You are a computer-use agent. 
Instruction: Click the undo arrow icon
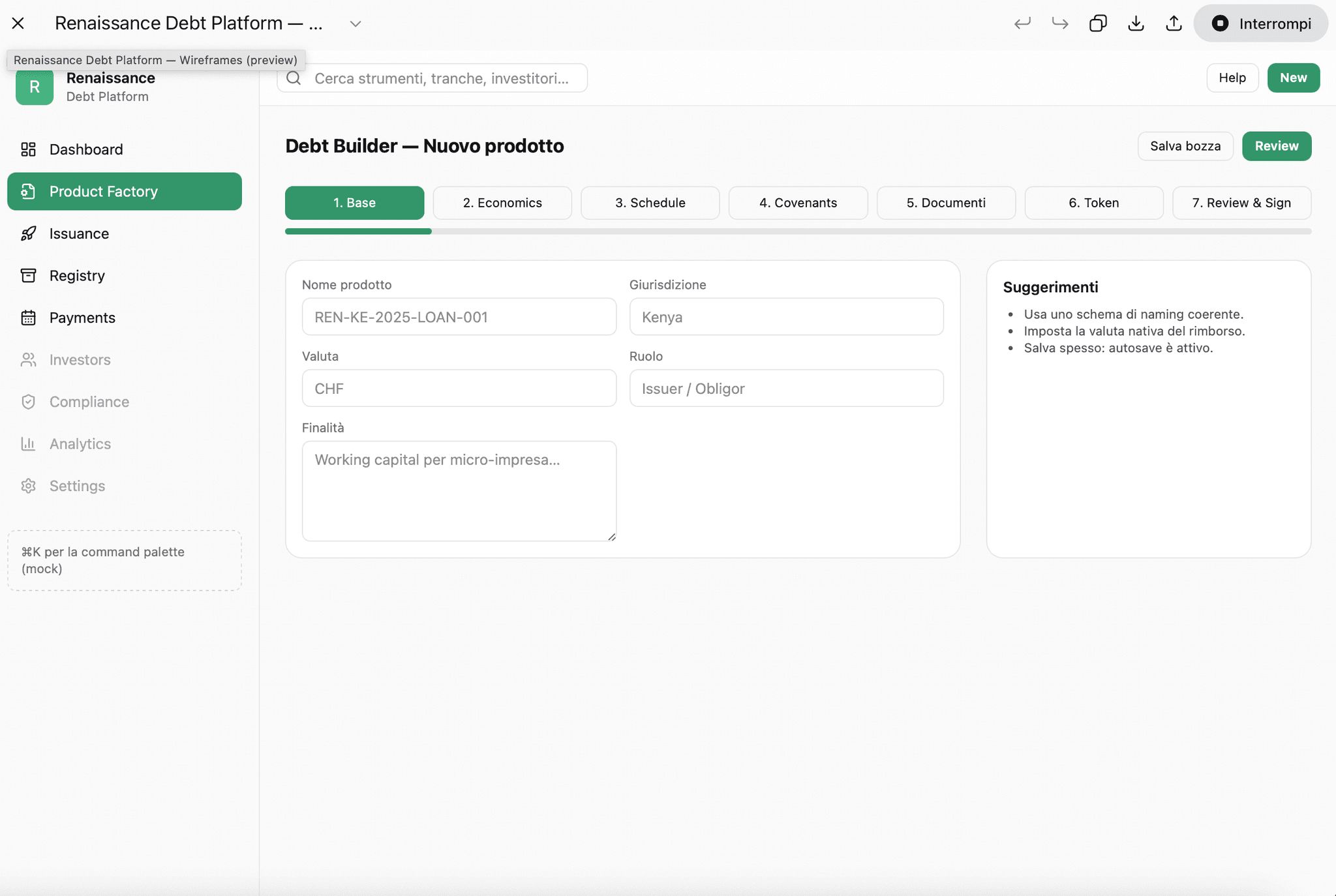[x=1022, y=23]
